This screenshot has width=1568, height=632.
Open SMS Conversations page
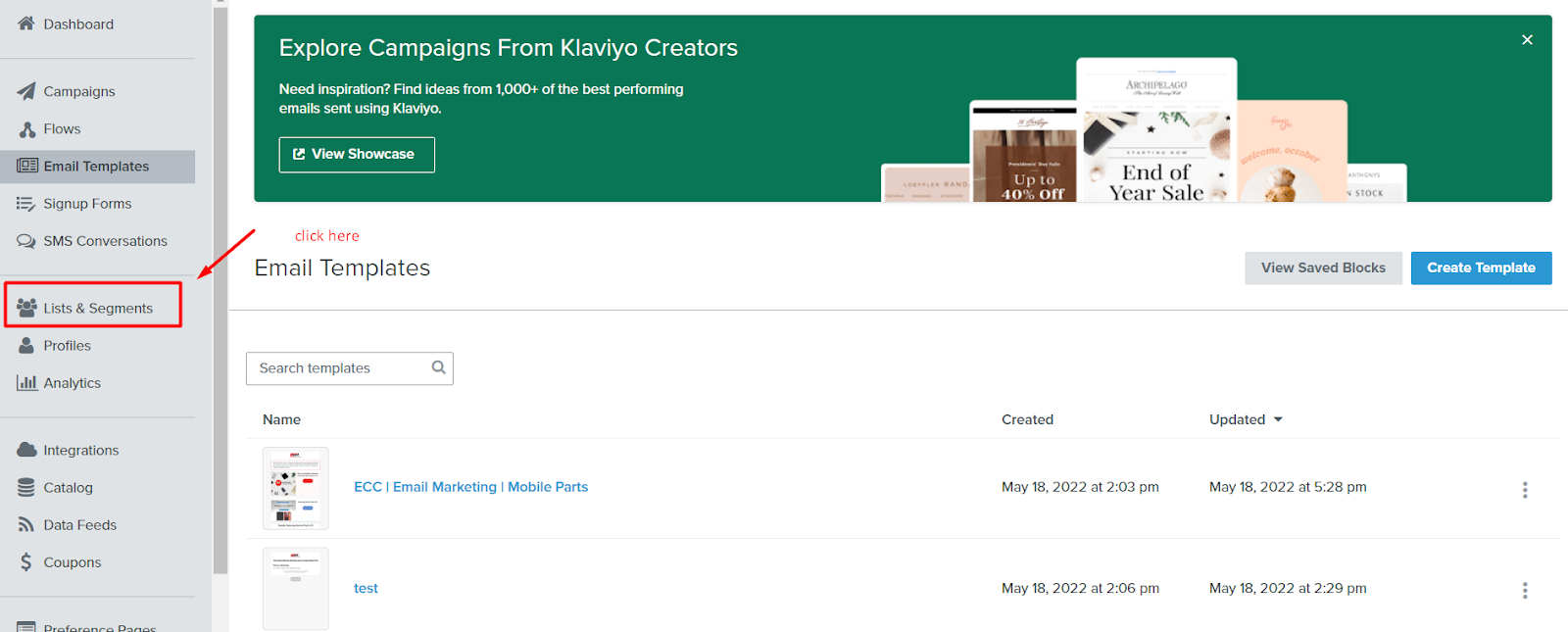pos(105,241)
